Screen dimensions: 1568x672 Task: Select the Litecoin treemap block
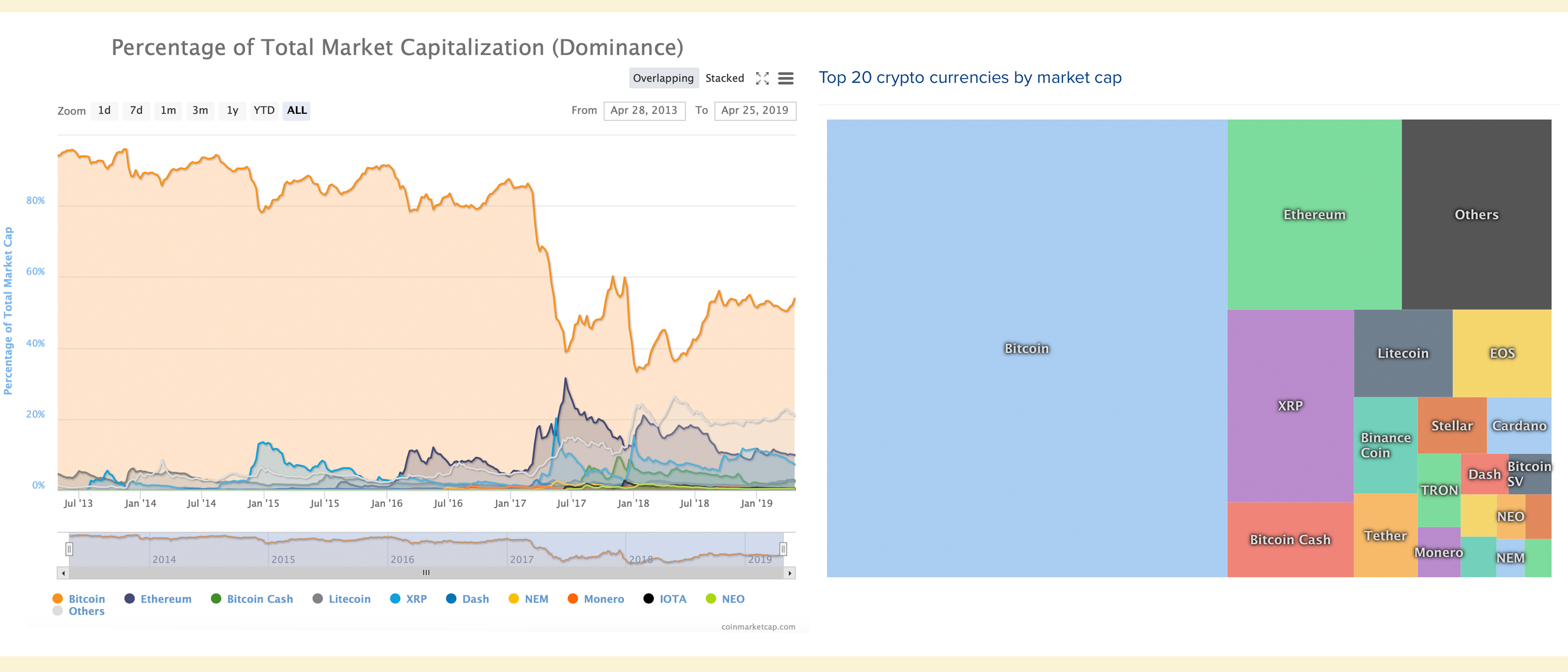click(1403, 353)
